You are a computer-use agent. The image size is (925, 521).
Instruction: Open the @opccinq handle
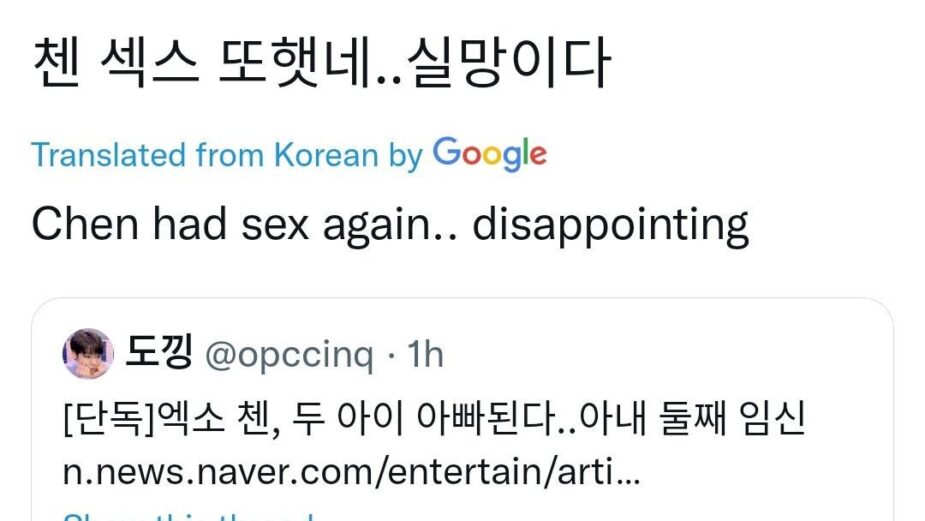point(289,354)
